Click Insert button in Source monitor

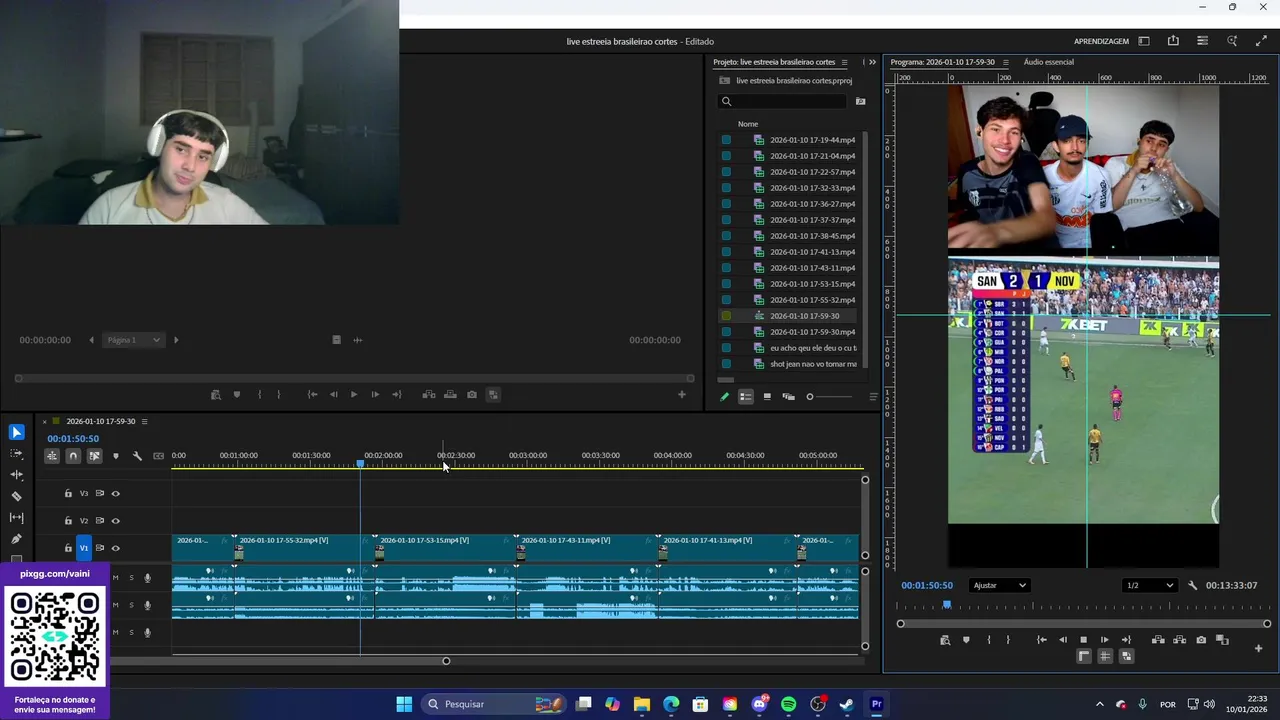click(429, 394)
